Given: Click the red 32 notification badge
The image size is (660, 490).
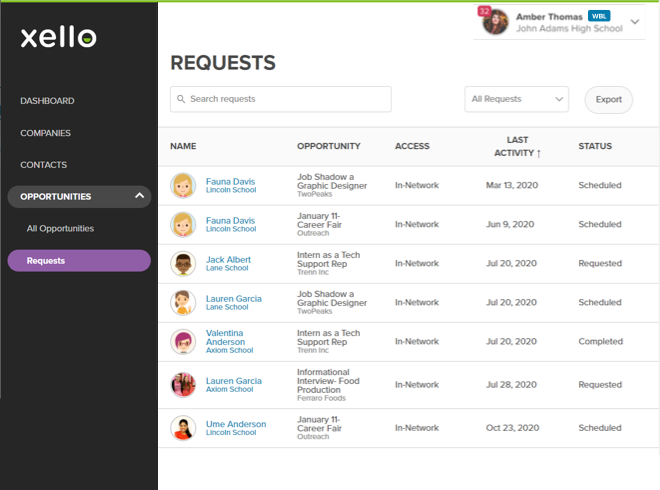Looking at the screenshot, I should (485, 11).
